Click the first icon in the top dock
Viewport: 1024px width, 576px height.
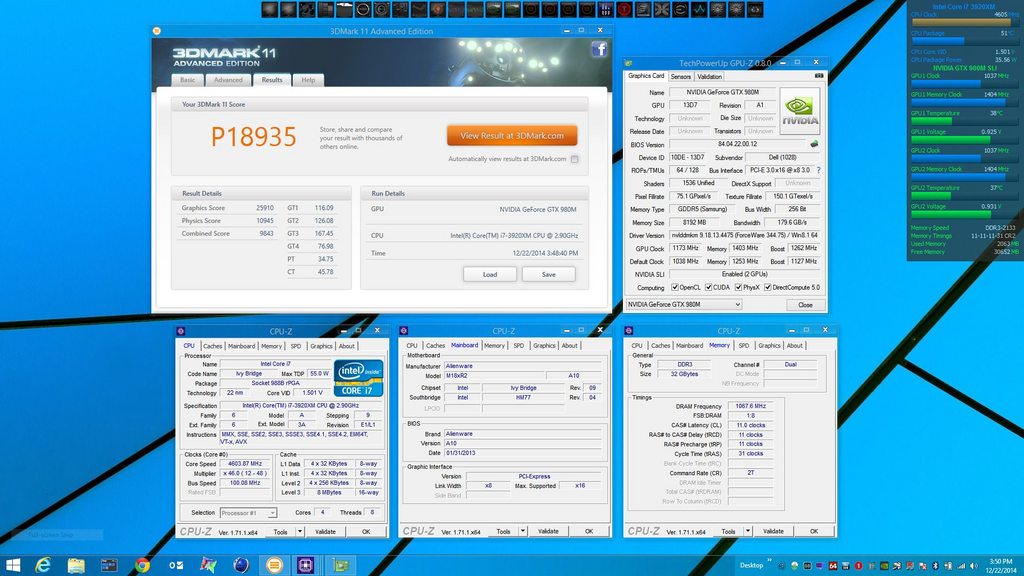pos(269,9)
